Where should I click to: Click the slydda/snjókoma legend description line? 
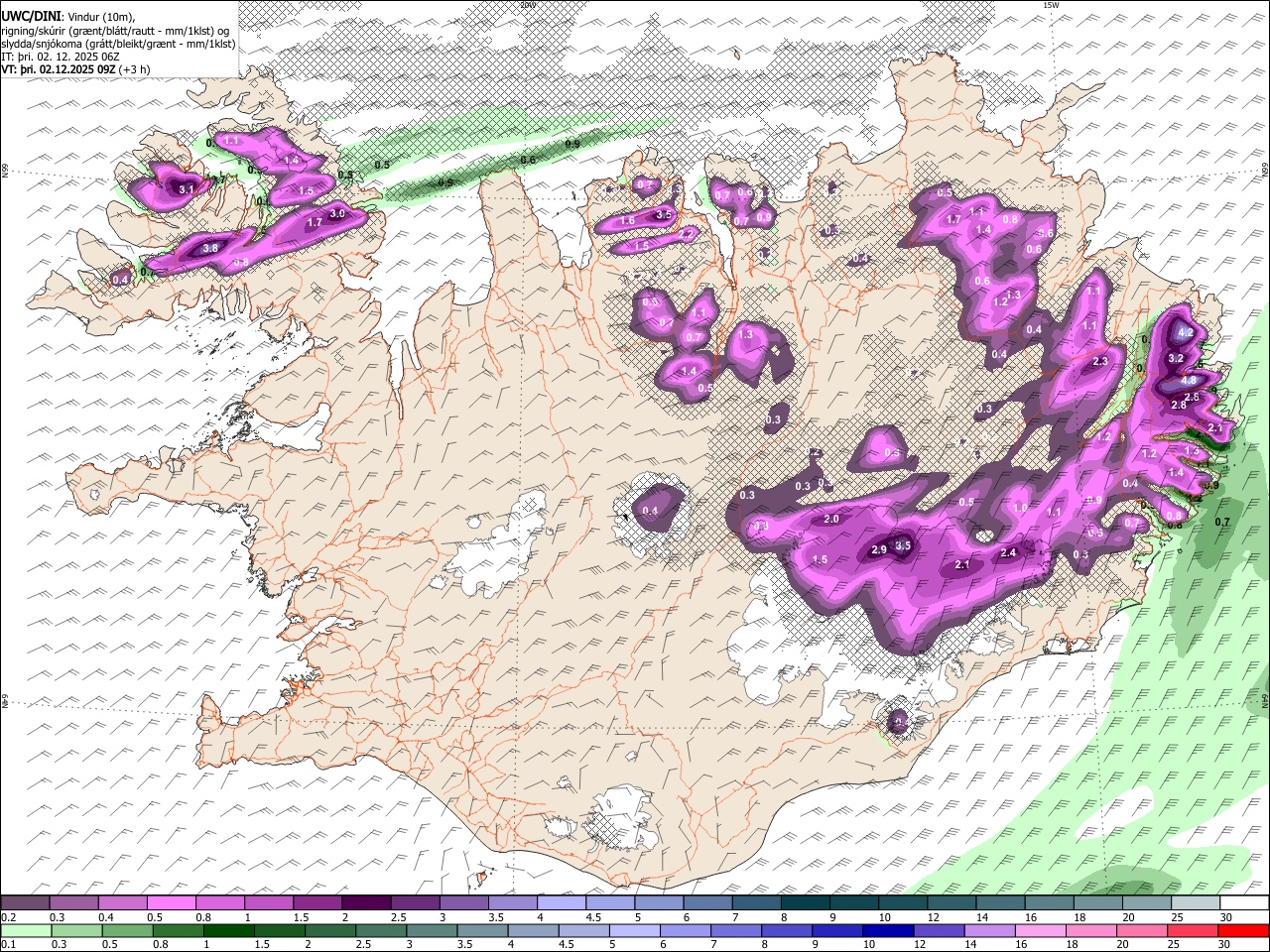pos(119,44)
